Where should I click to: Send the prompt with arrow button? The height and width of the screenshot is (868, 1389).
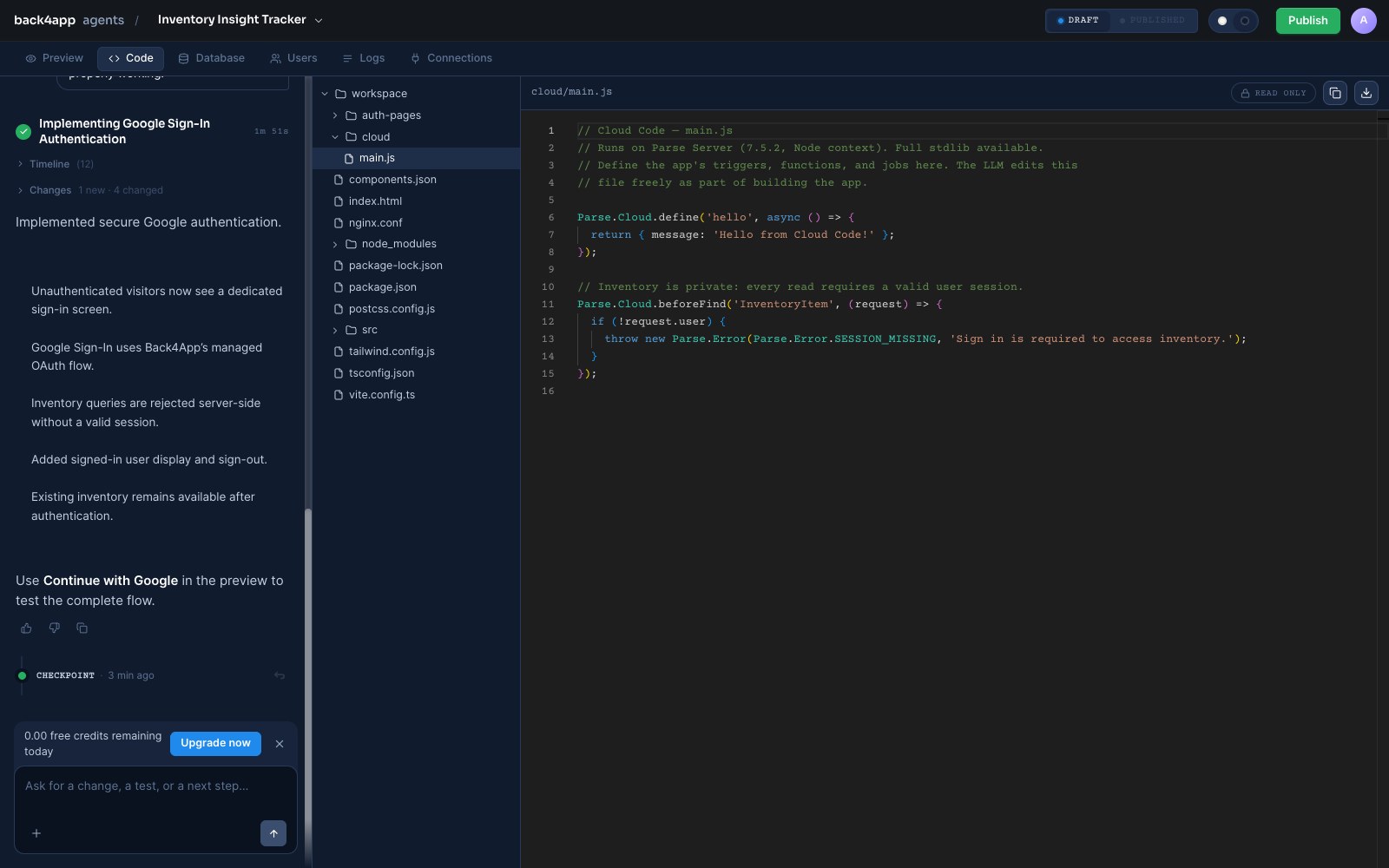click(x=273, y=833)
